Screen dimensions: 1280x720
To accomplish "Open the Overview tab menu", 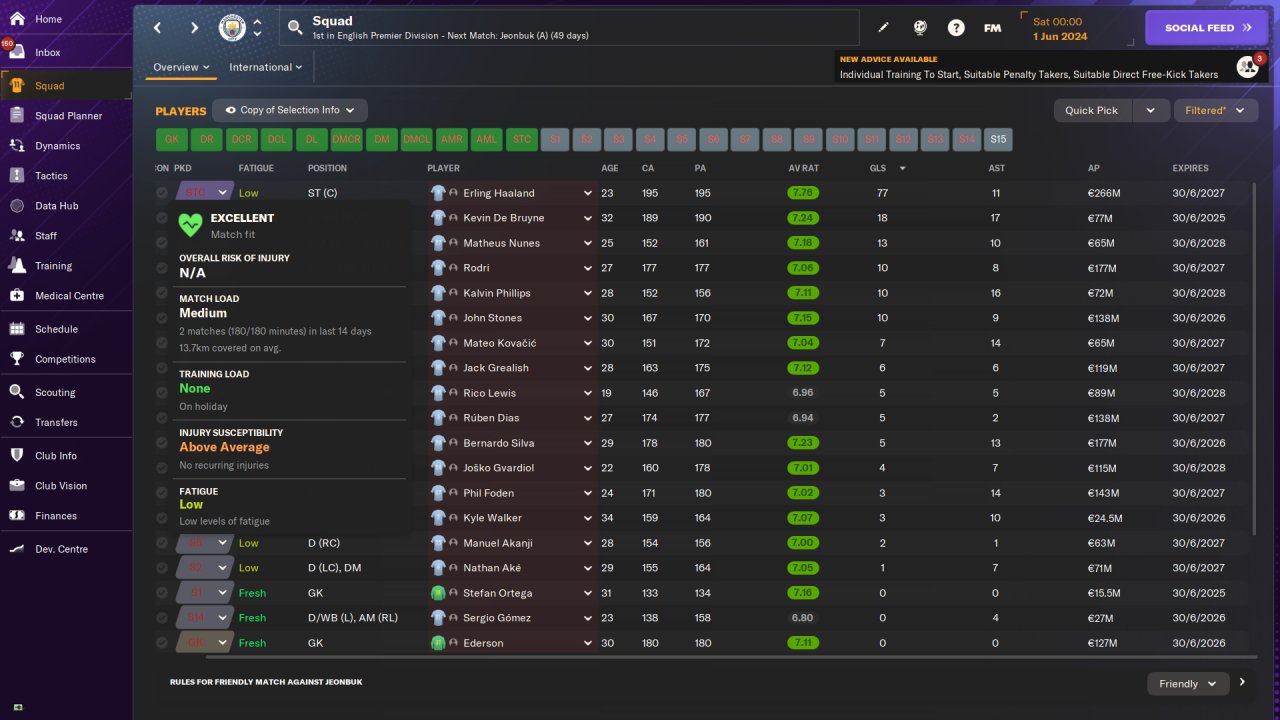I will point(181,67).
